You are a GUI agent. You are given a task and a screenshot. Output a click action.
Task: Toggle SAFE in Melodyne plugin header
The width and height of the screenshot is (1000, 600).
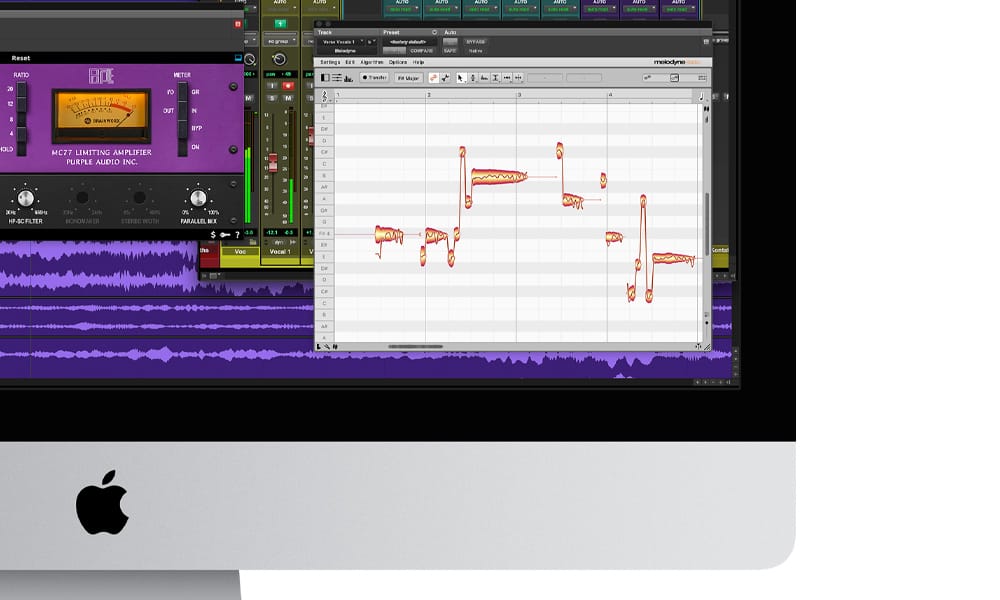(450, 50)
